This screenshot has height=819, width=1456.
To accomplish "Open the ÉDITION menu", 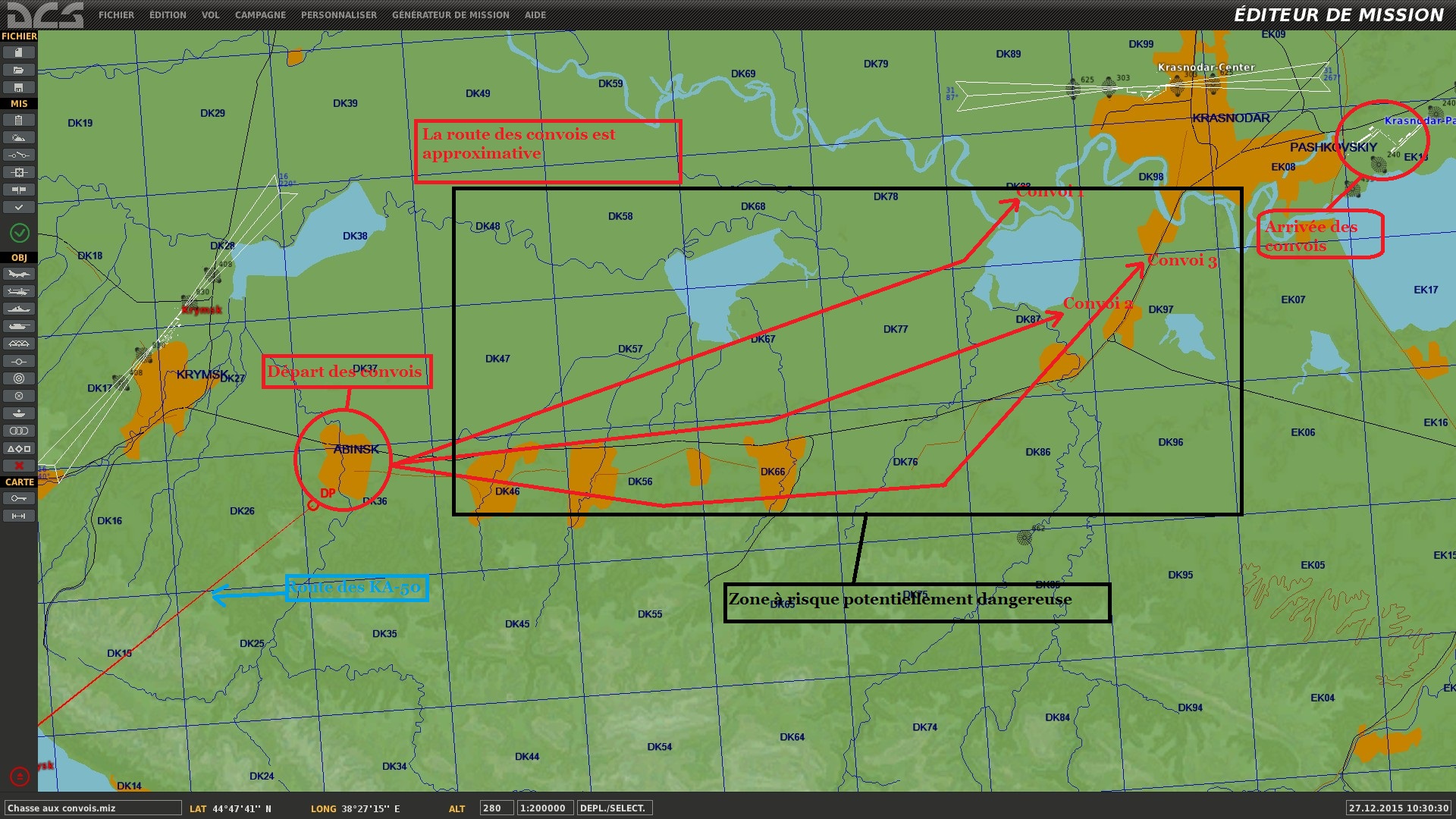I will [x=168, y=15].
